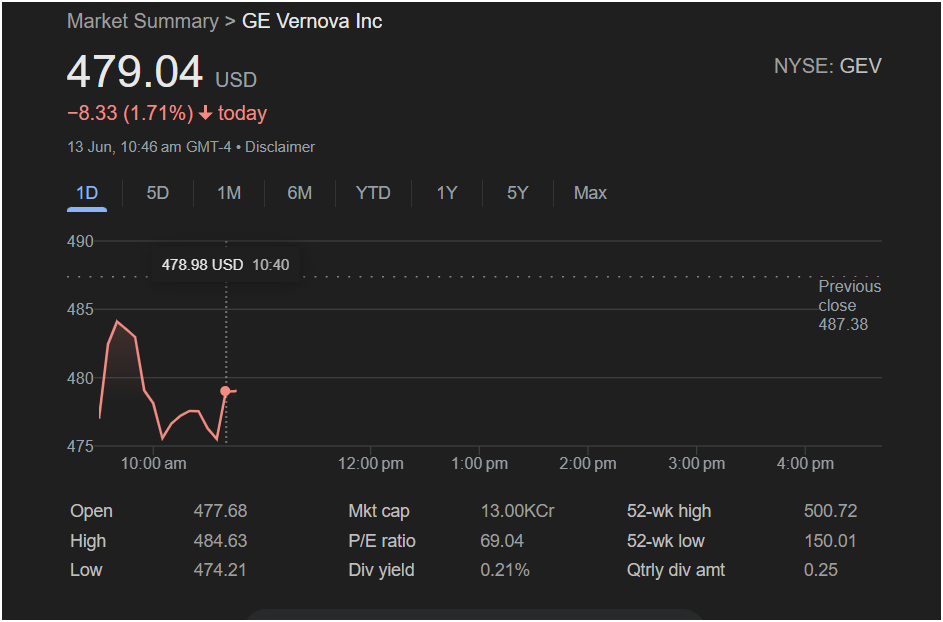Click the P/E ratio label

coord(382,541)
